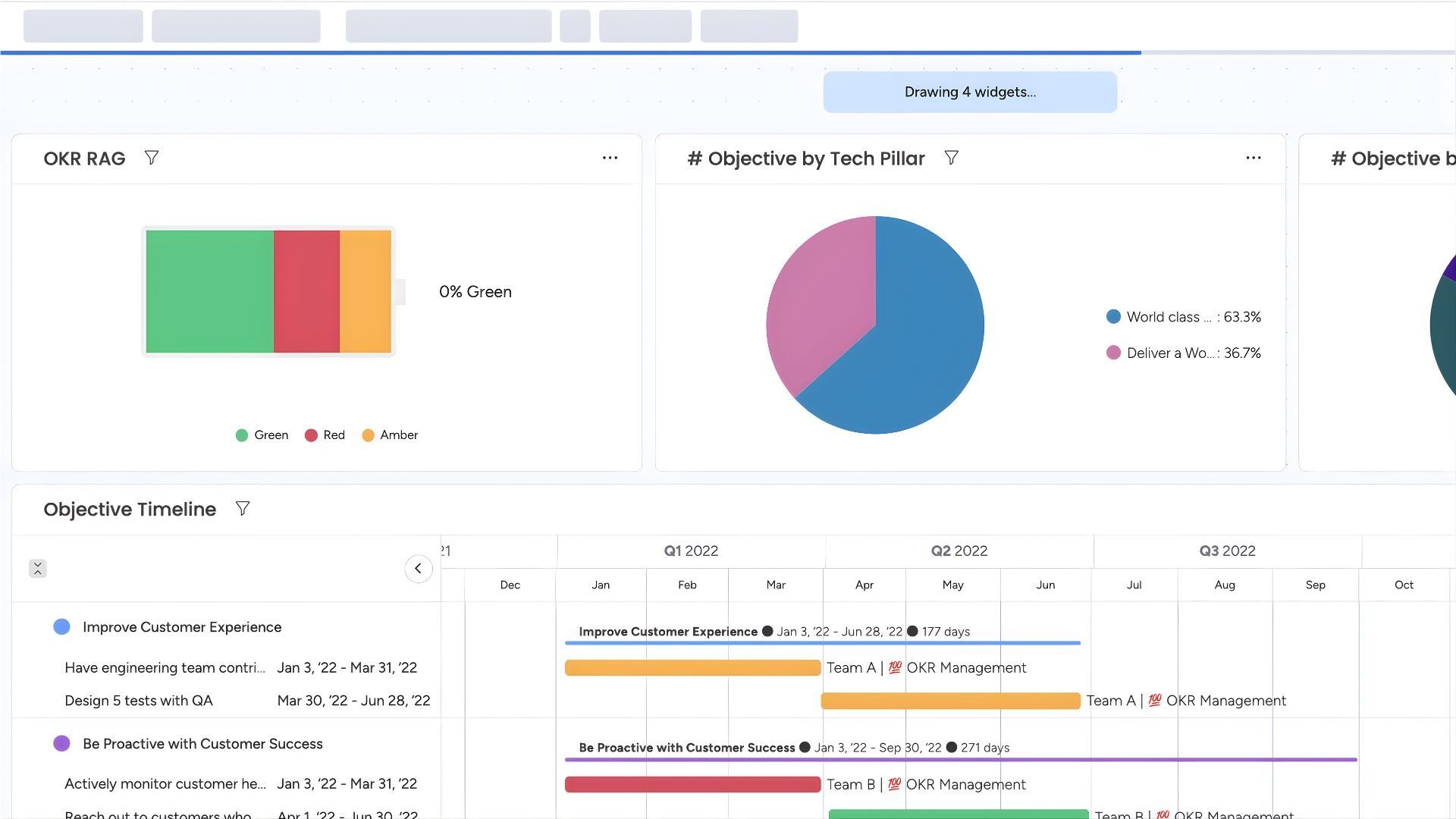
Task: Collapse timeline side panel with chevron
Action: pyautogui.click(x=418, y=569)
